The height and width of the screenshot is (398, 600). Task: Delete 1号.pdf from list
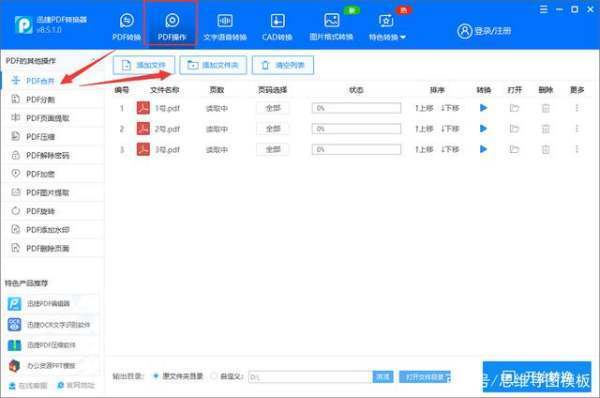tap(546, 108)
